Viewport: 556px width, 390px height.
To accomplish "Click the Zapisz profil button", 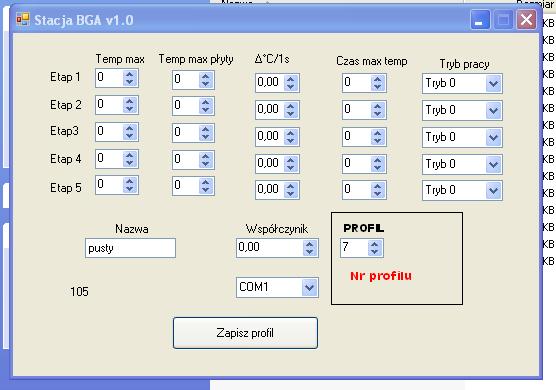I will coord(245,333).
